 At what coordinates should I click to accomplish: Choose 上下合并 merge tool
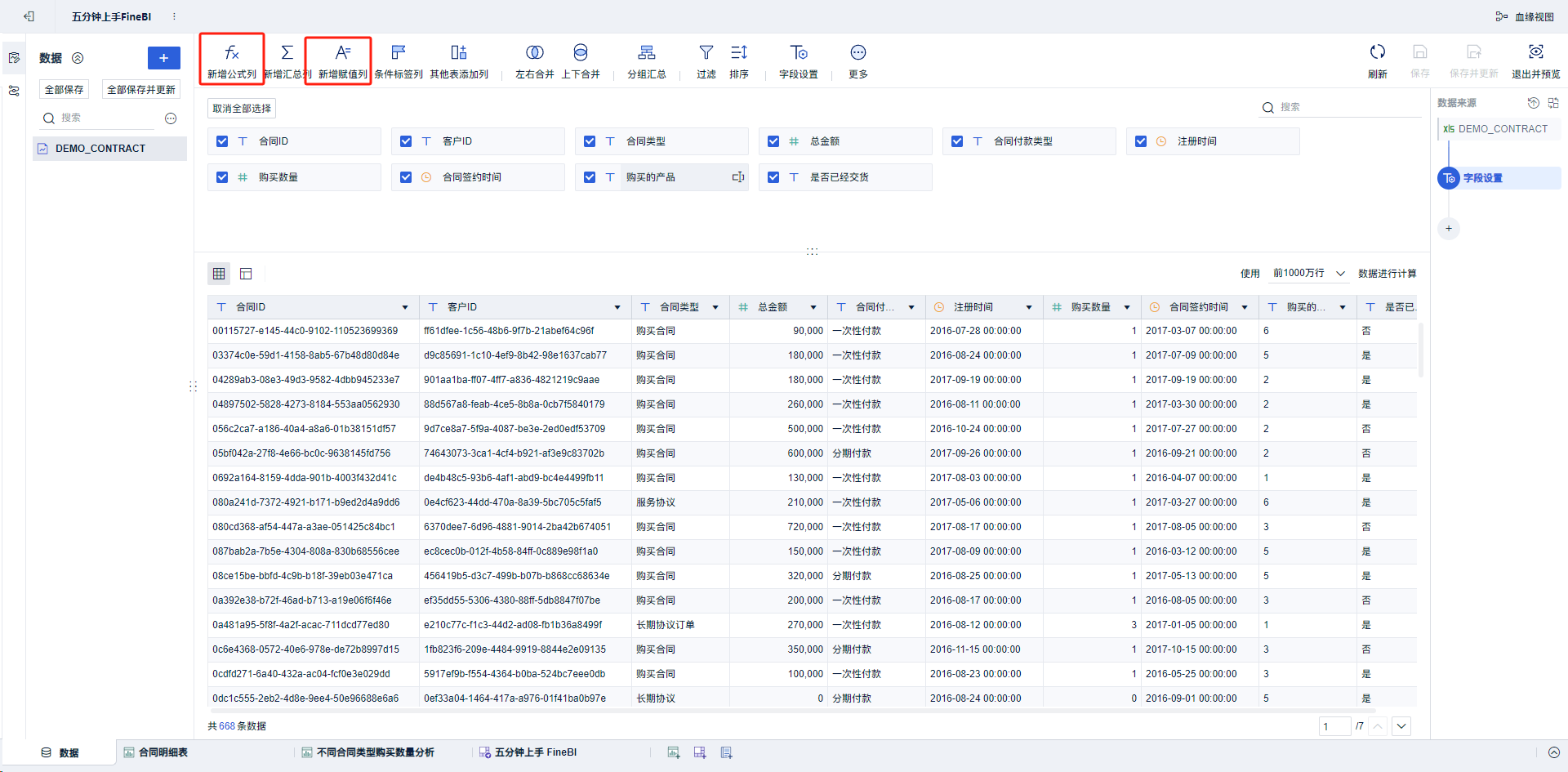pyautogui.click(x=581, y=60)
